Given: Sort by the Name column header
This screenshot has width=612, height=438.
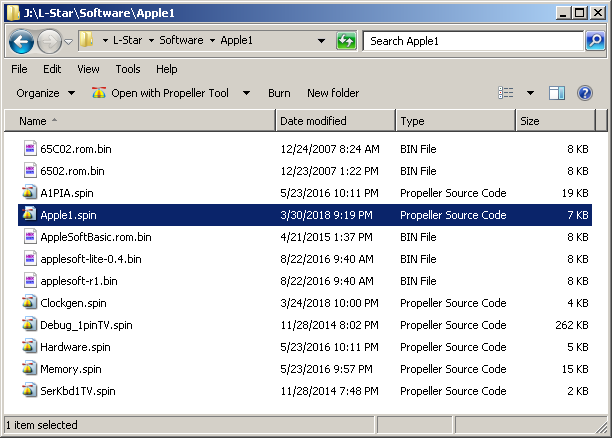Looking at the screenshot, I should [x=140, y=121].
